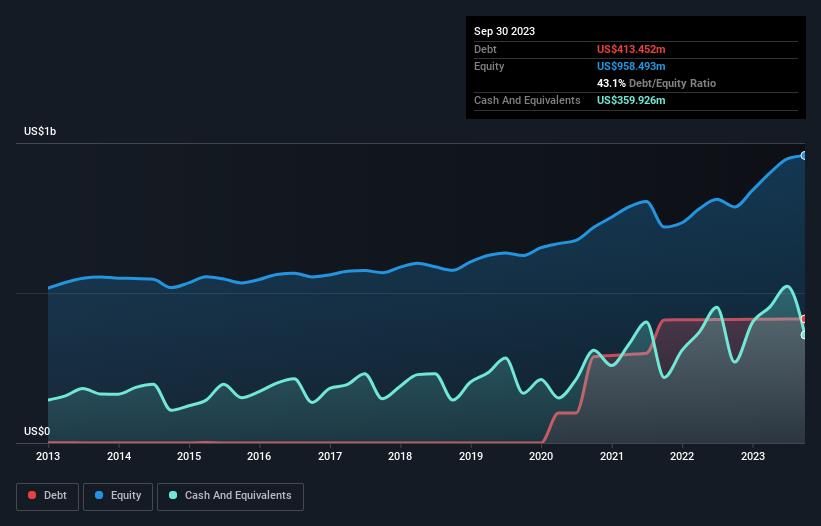The image size is (821, 526).
Task: Select the teal Cash endpoint marker
Action: click(x=804, y=335)
